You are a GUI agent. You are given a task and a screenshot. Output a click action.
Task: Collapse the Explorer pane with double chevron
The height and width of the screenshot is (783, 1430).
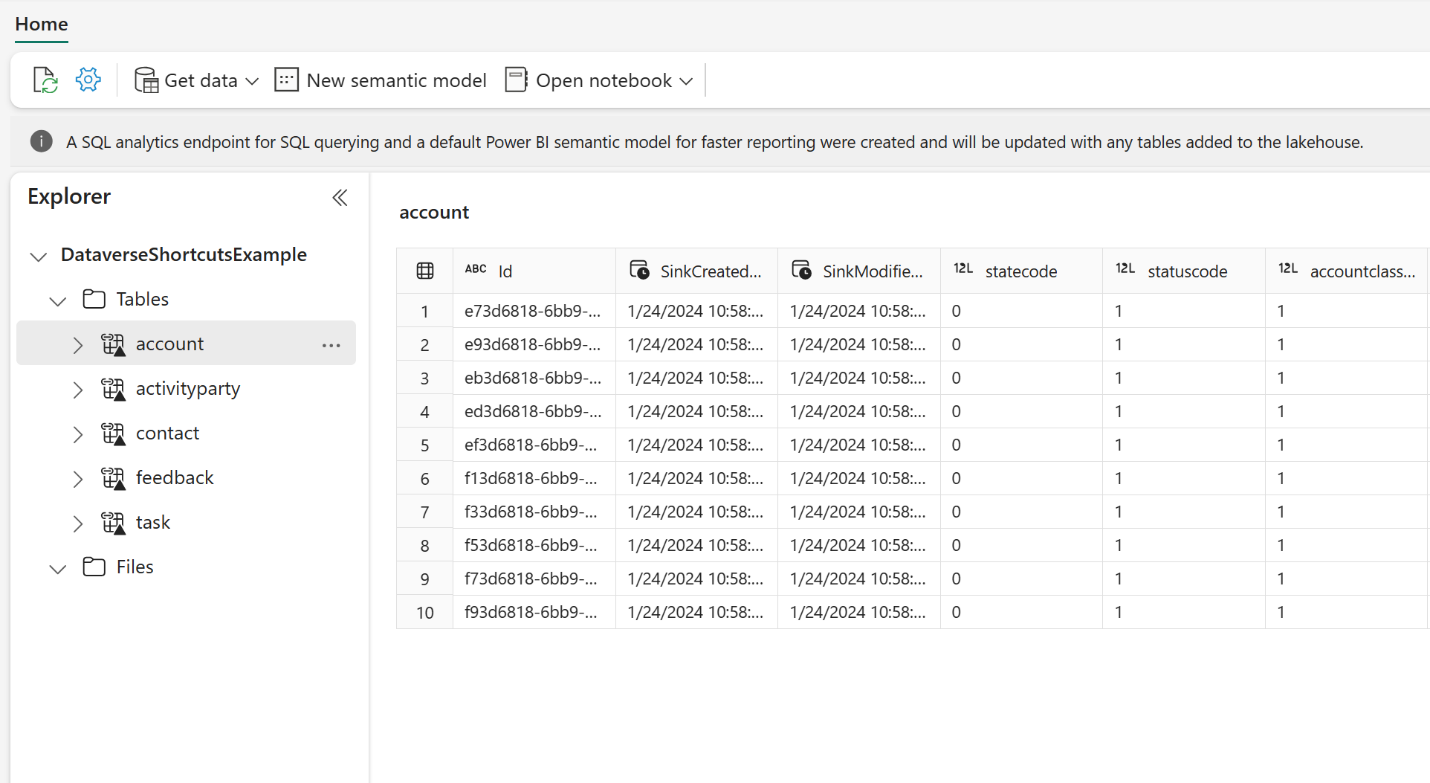pos(340,197)
